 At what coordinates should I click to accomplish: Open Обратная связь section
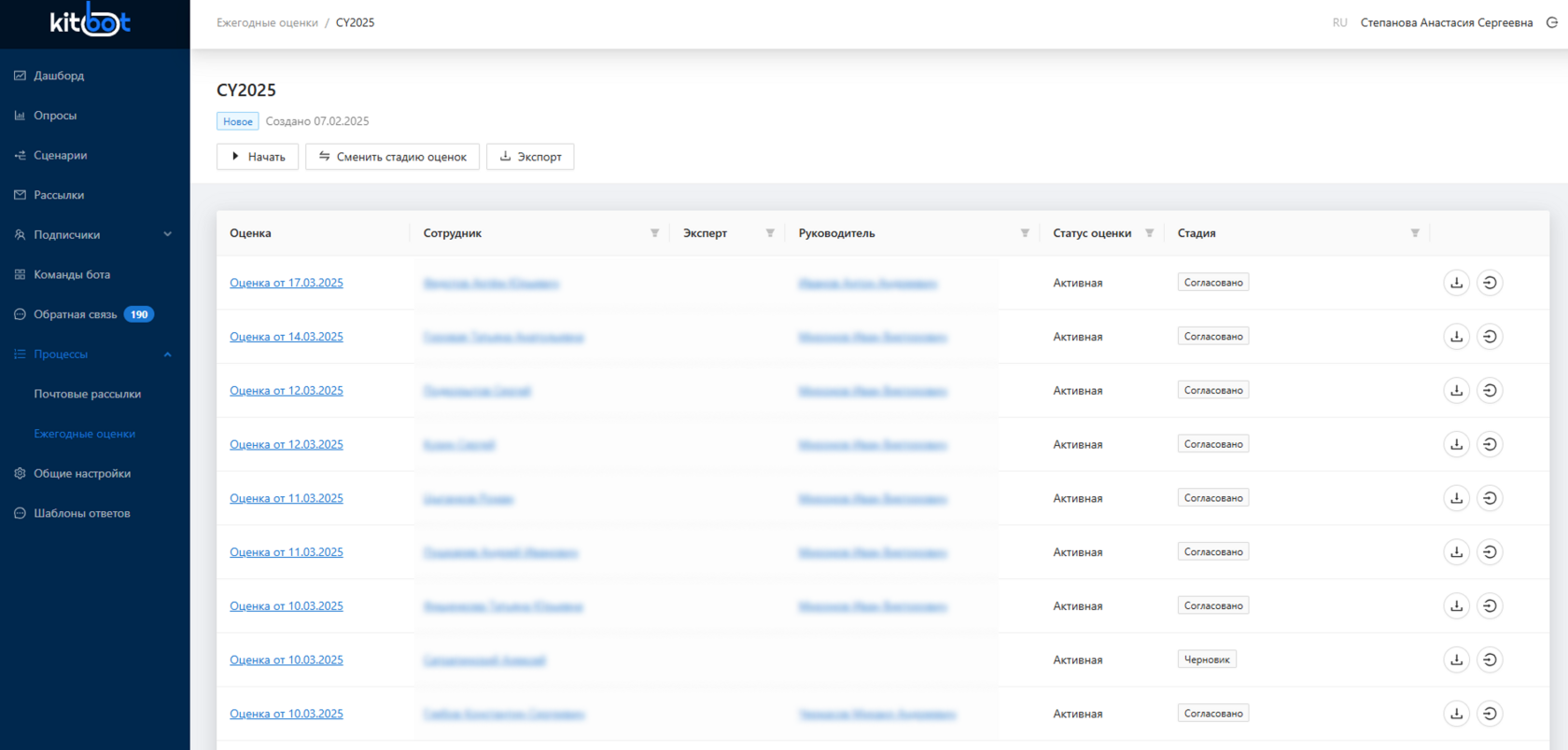tap(75, 314)
